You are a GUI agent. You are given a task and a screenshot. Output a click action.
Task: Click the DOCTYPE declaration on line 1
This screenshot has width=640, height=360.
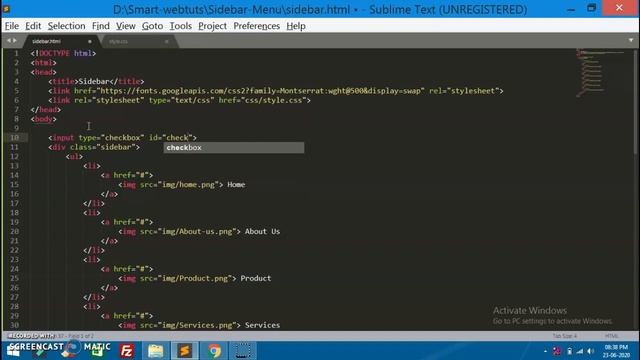(x=63, y=53)
